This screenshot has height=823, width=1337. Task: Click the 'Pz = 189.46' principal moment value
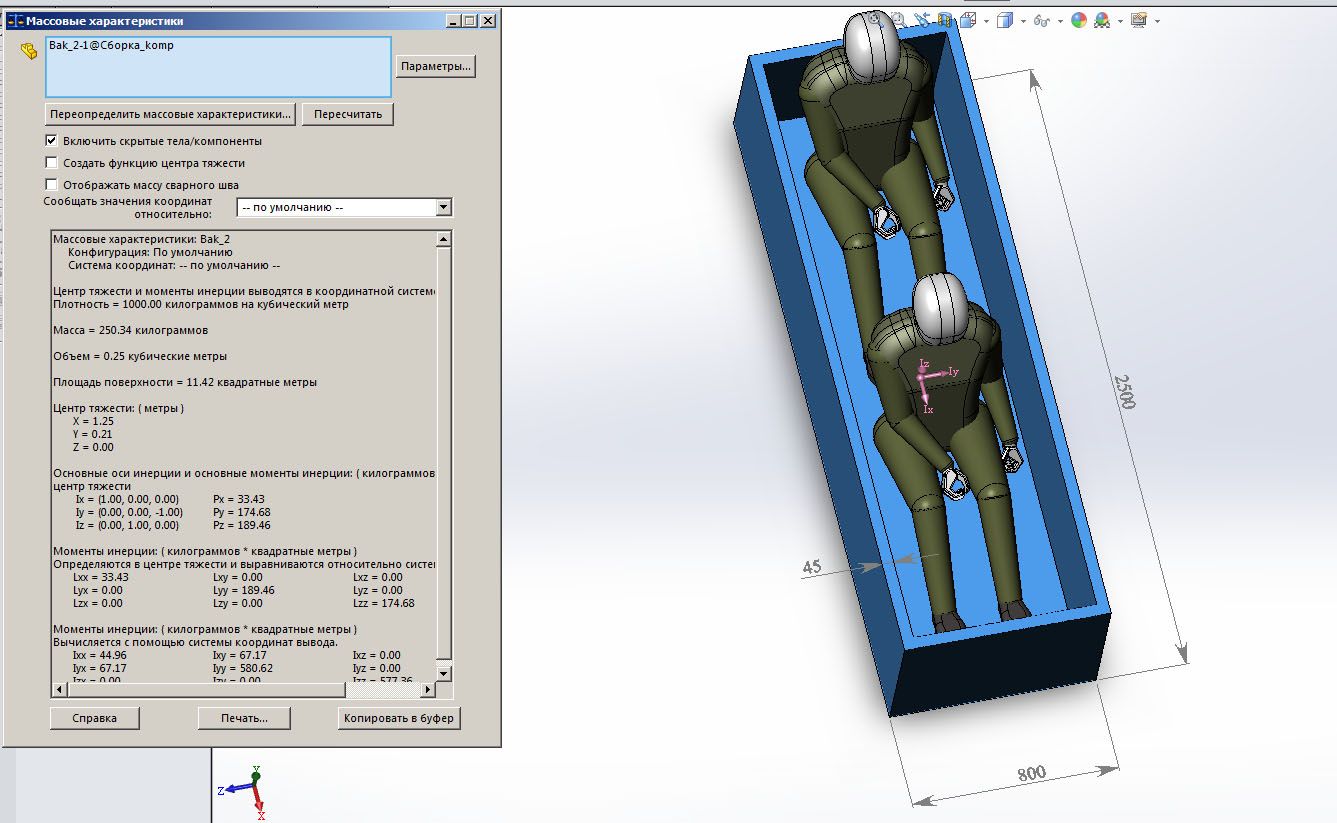pyautogui.click(x=241, y=525)
